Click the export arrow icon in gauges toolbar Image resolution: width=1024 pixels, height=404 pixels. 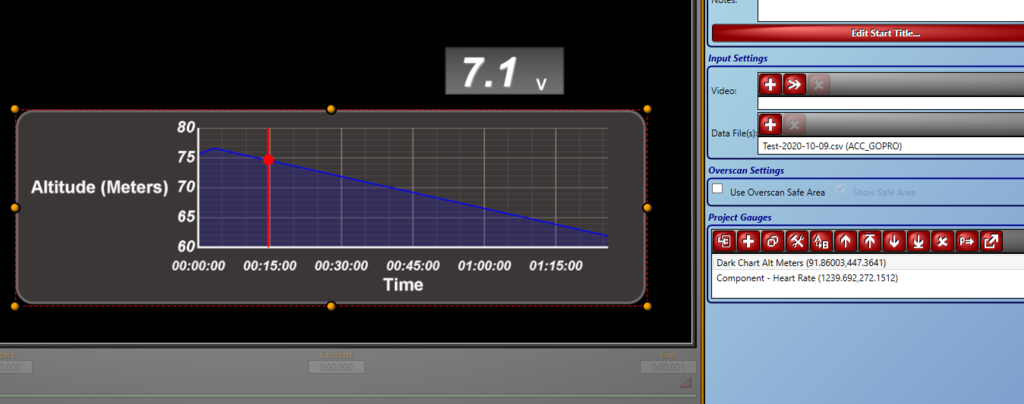(x=990, y=241)
